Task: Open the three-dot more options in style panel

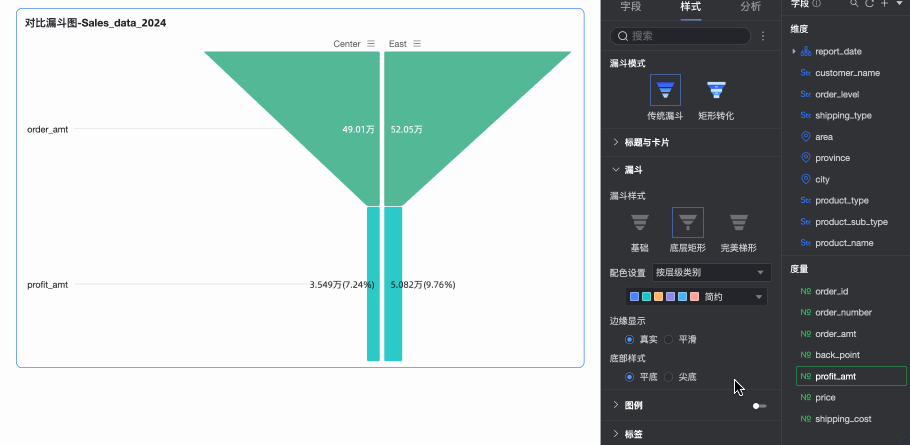Action: point(763,36)
